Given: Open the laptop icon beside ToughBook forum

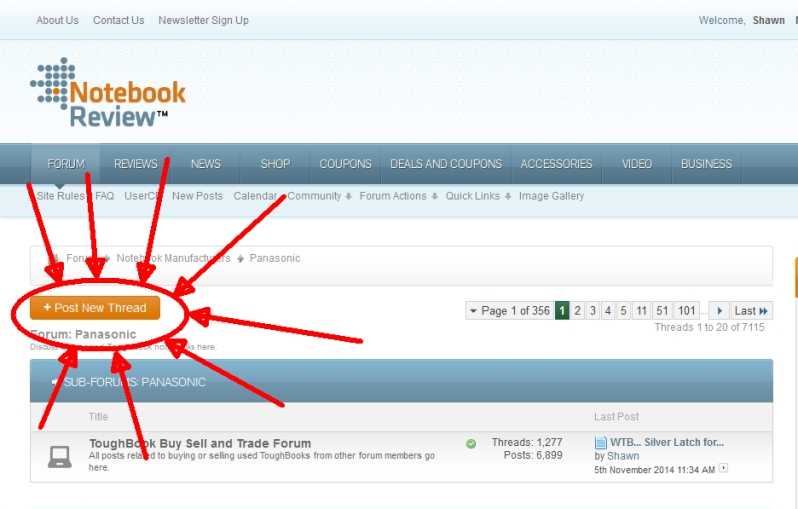Looking at the screenshot, I should pos(60,457).
